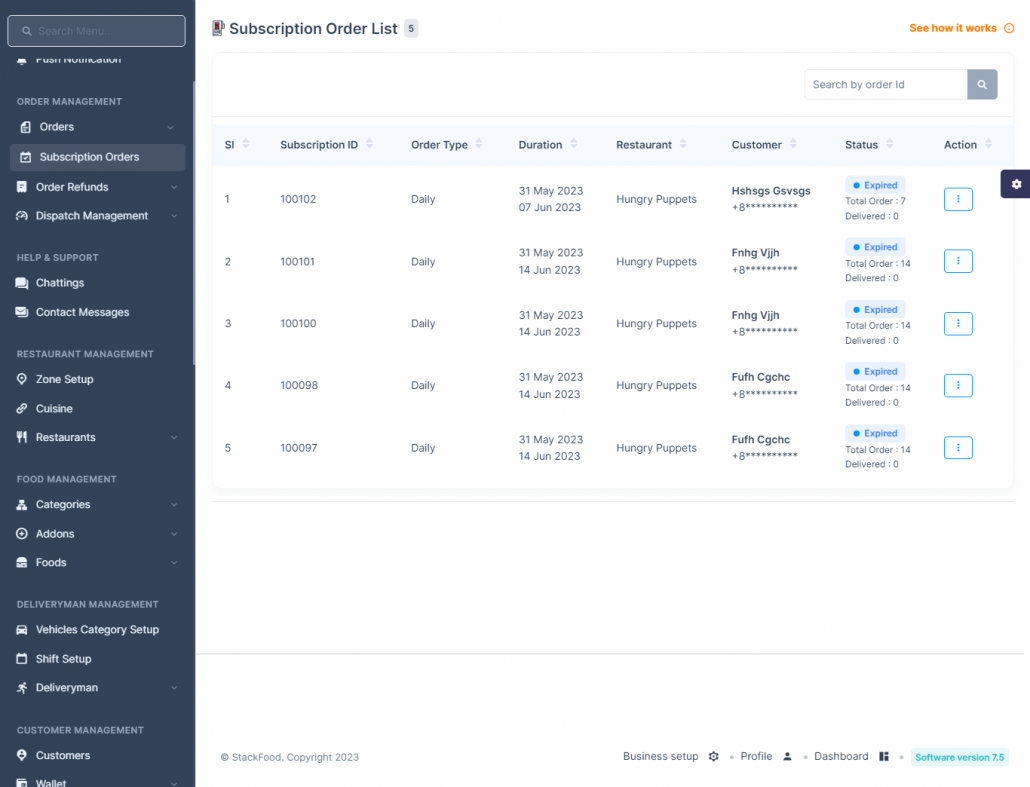Open action menu for subscription 100101
The image size is (1030, 787).
pyautogui.click(x=958, y=261)
